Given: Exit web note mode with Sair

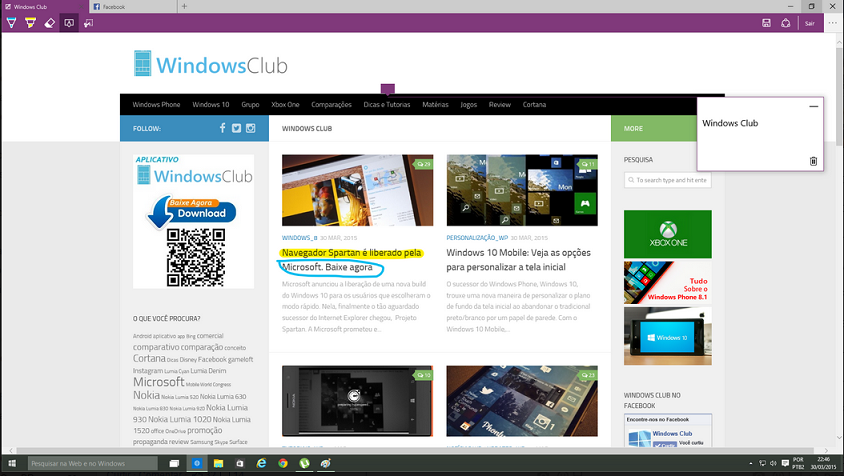Looking at the screenshot, I should tap(809, 23).
